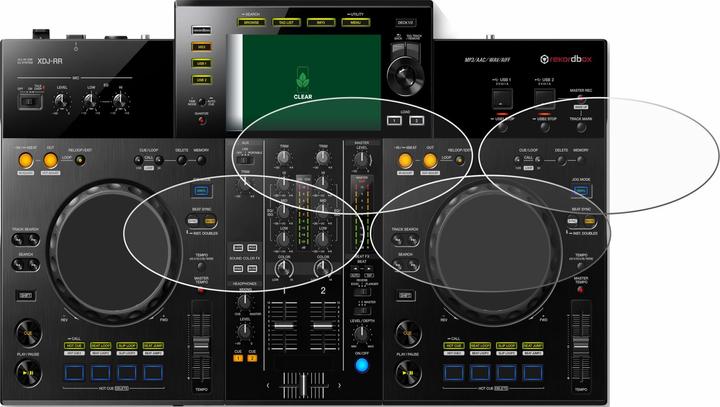Click the BEAT FX LEVEL/DEPTH knob
The image size is (720, 407).
pyautogui.click(x=362, y=334)
